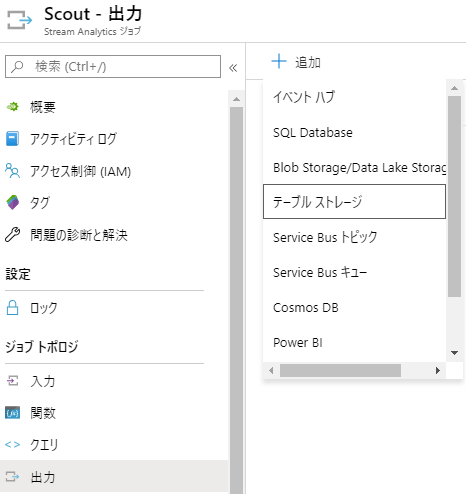
Task: Select the 入力 input icon
Action: coord(13,381)
